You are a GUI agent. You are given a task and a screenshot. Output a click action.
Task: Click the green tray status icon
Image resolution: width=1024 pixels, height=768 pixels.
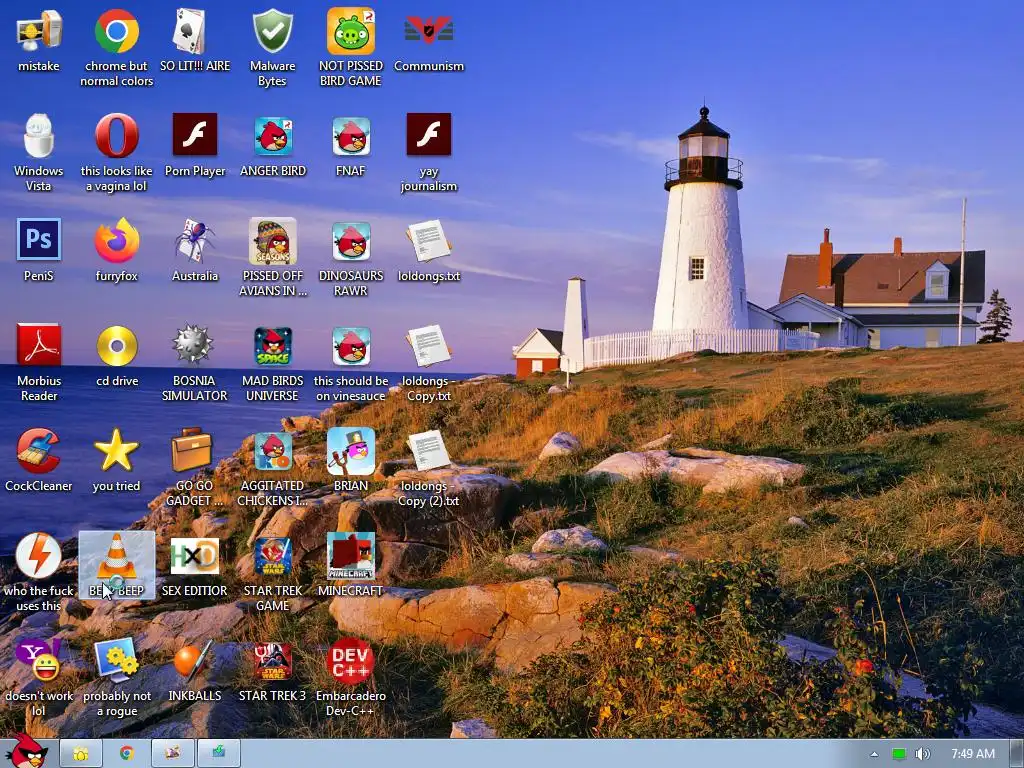[x=899, y=754]
